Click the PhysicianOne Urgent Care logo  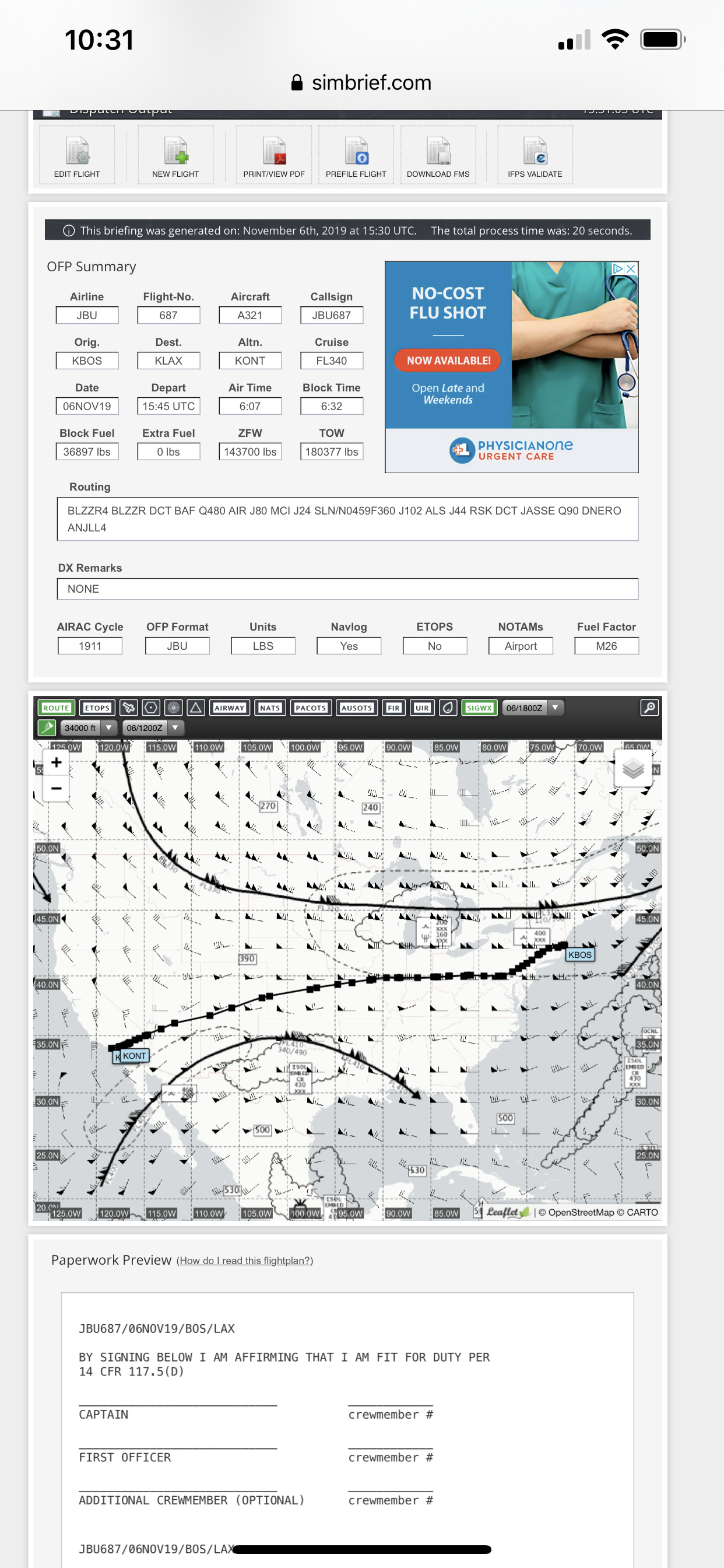(x=512, y=450)
